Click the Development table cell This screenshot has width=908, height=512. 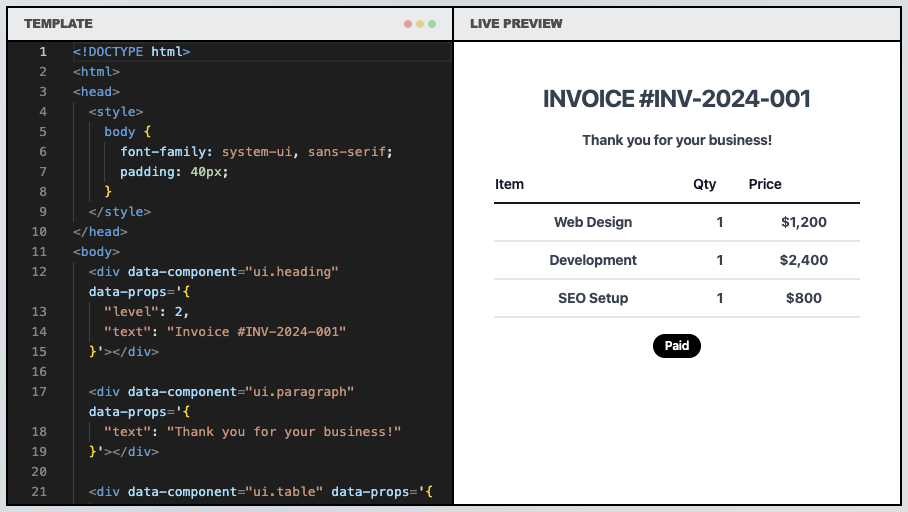[592, 260]
